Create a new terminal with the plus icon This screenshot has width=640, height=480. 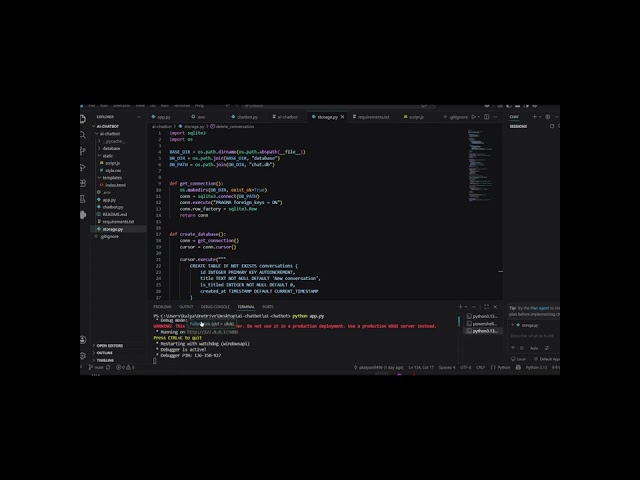(x=460, y=307)
